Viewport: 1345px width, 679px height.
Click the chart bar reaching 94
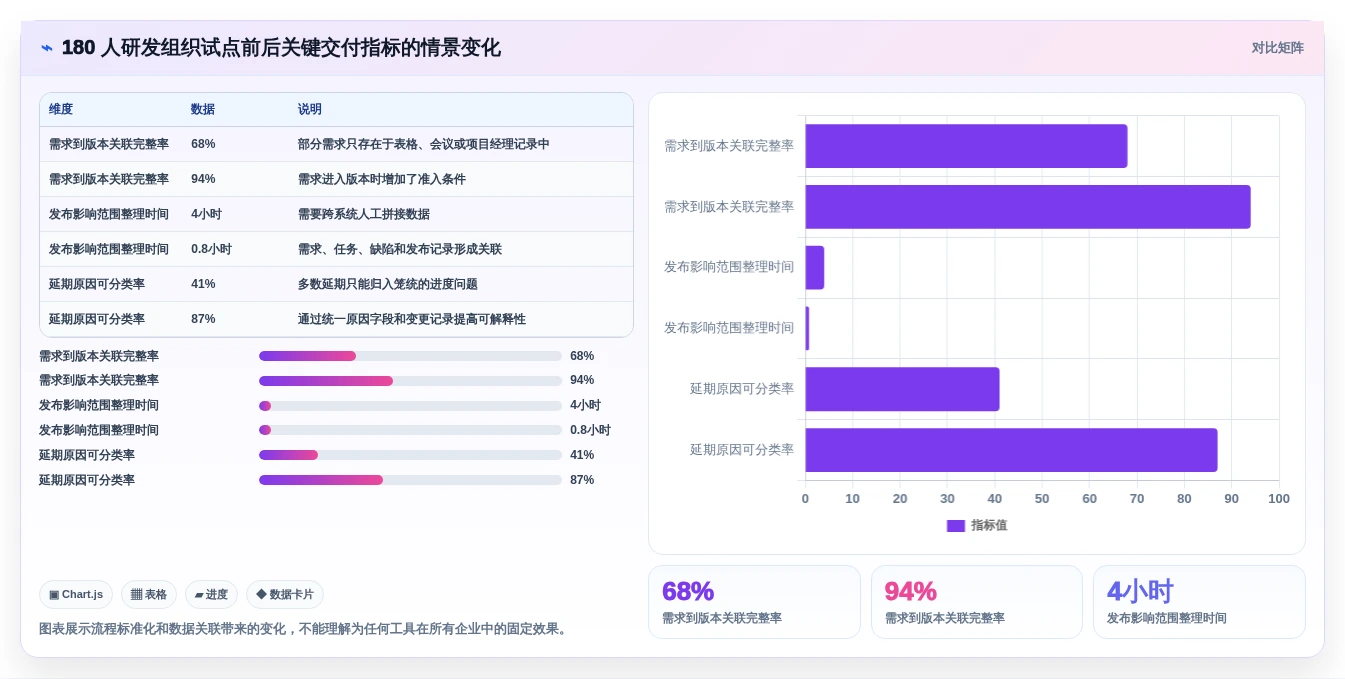coord(1028,207)
